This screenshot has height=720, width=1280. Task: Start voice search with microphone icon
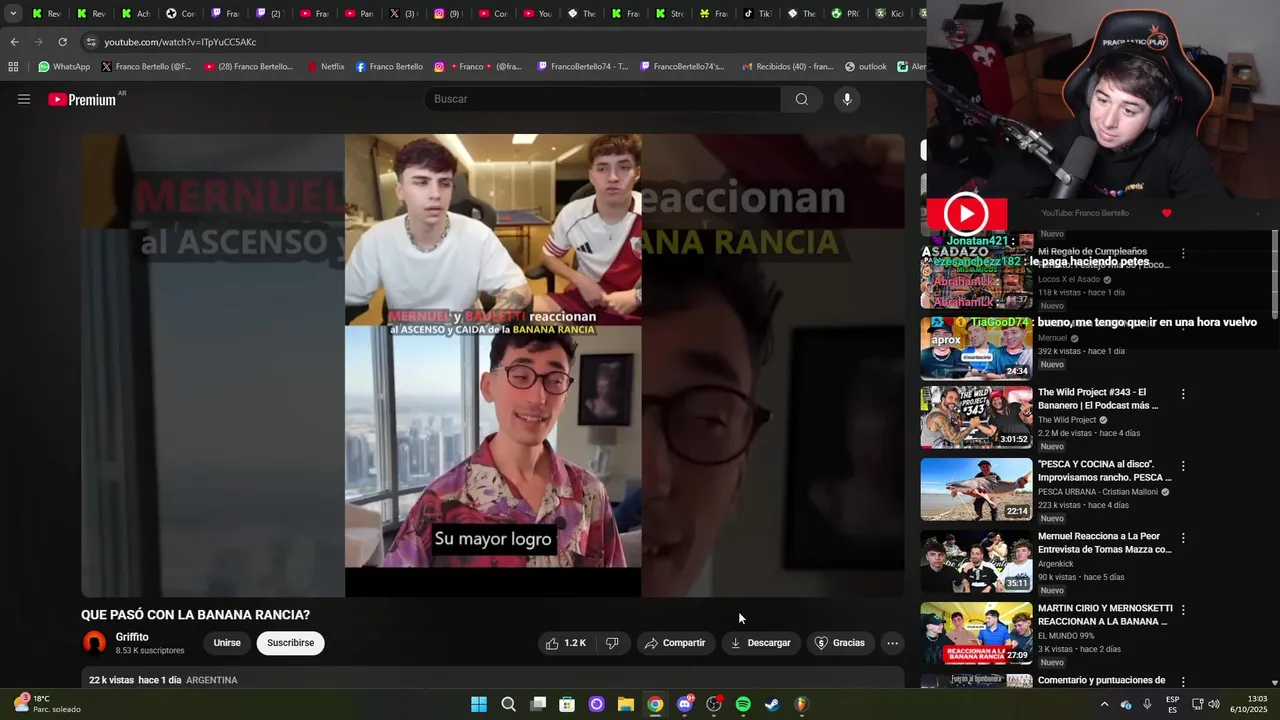pos(847,99)
